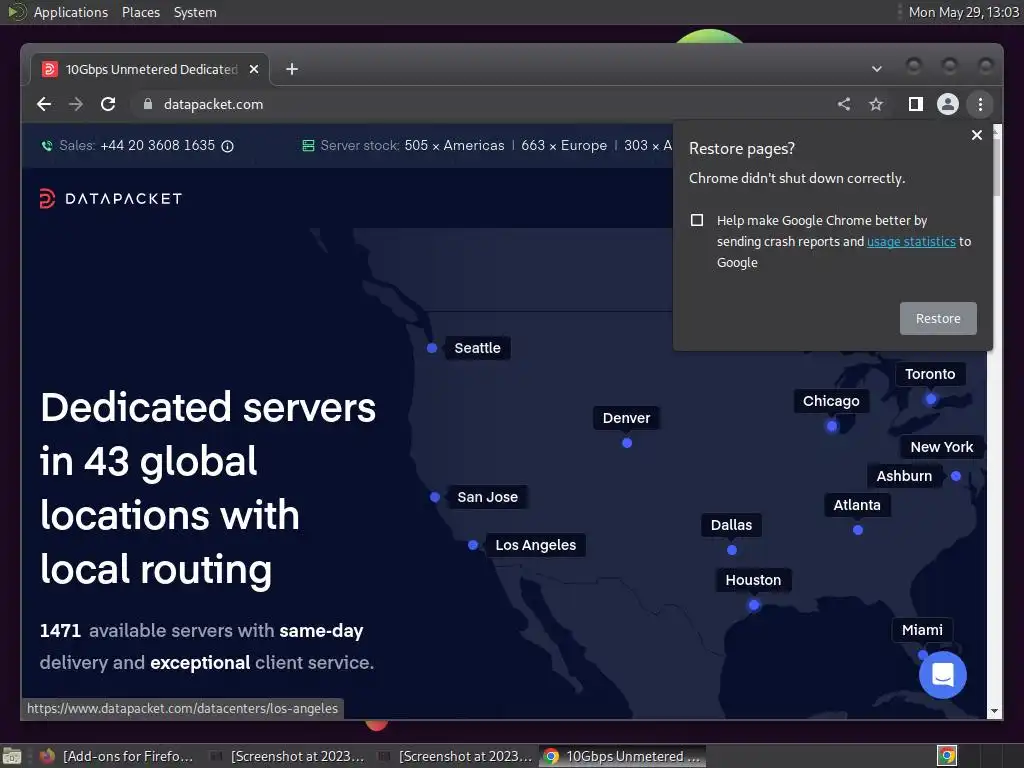Select the Atlanta location label

coord(857,505)
